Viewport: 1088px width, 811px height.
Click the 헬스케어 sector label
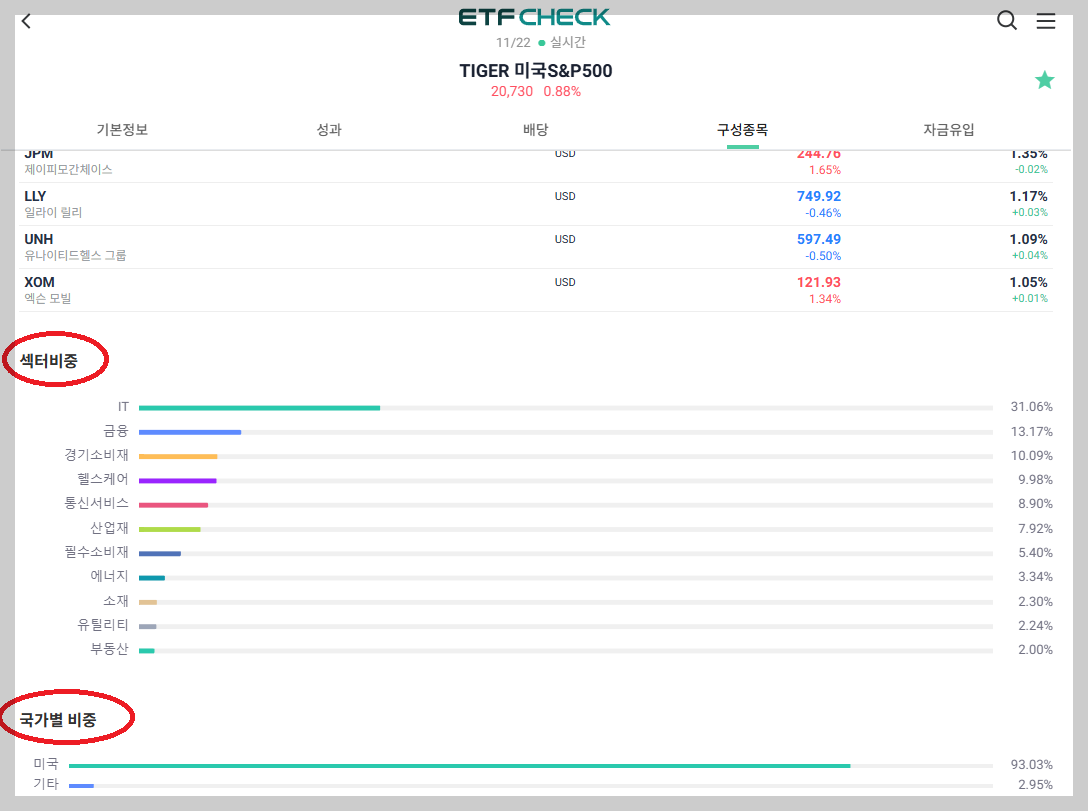click(x=103, y=479)
